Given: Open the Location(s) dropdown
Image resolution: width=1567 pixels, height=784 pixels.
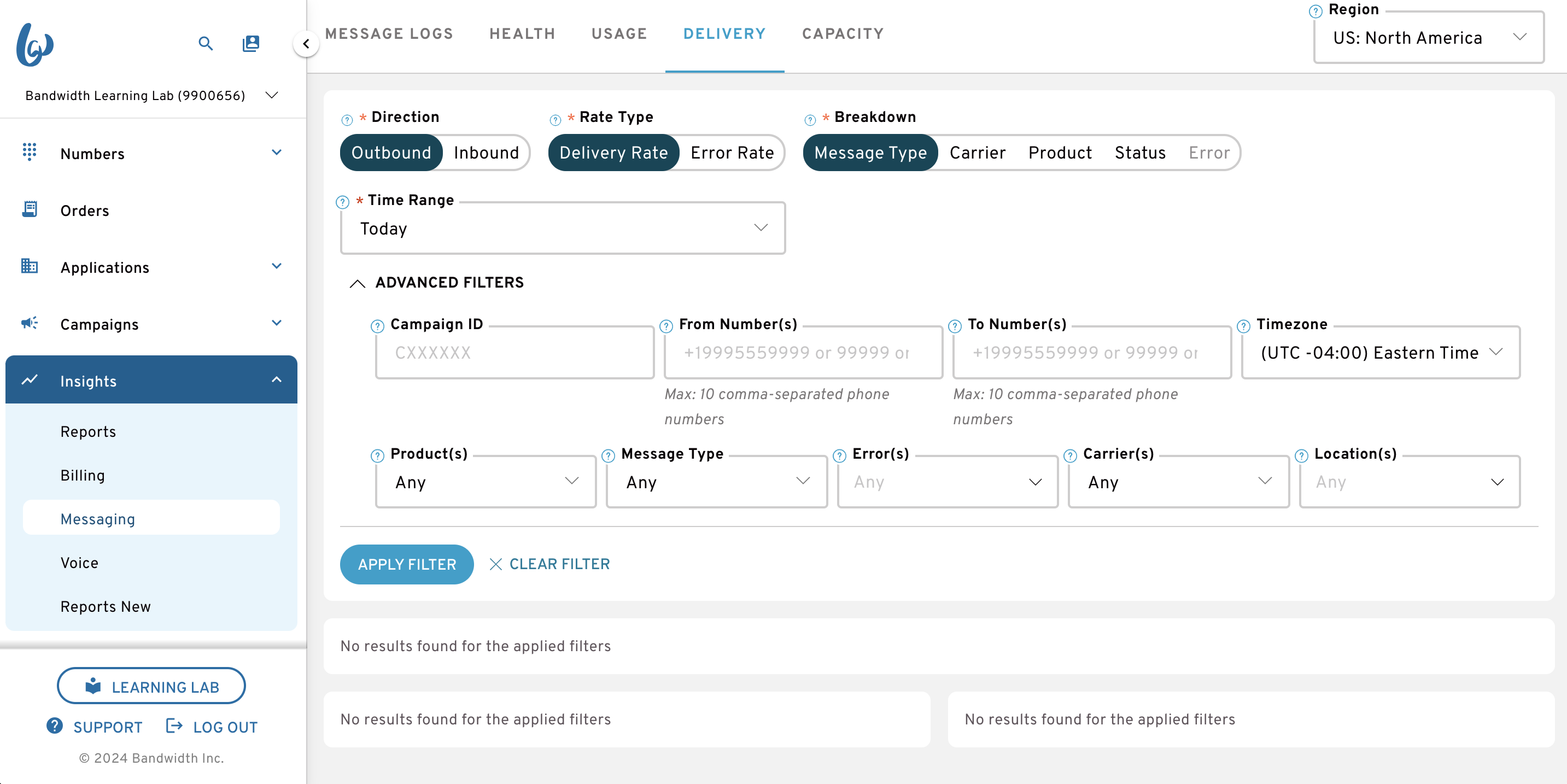Looking at the screenshot, I should click(1410, 482).
